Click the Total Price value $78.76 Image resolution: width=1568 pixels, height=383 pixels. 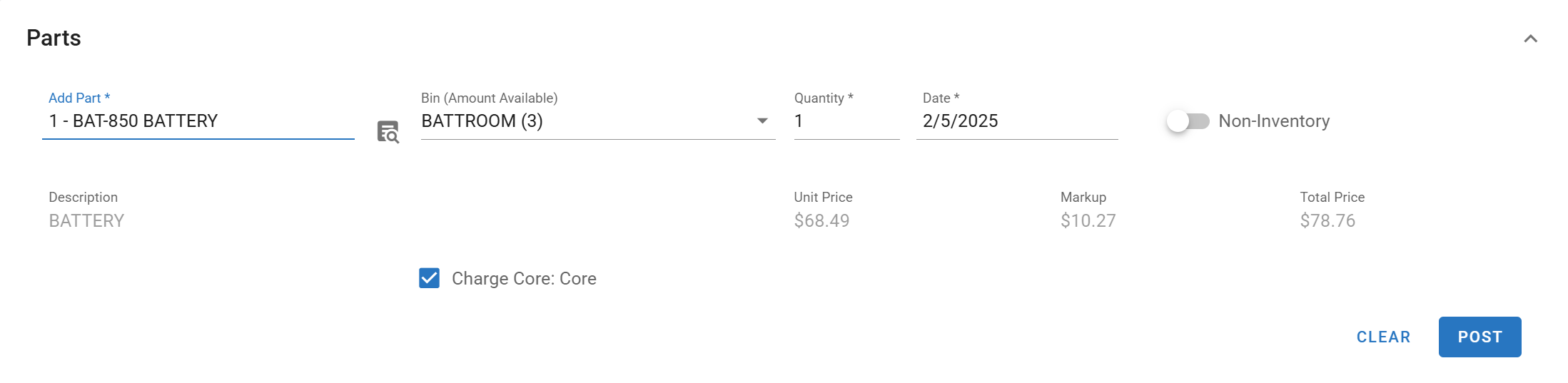[1327, 221]
